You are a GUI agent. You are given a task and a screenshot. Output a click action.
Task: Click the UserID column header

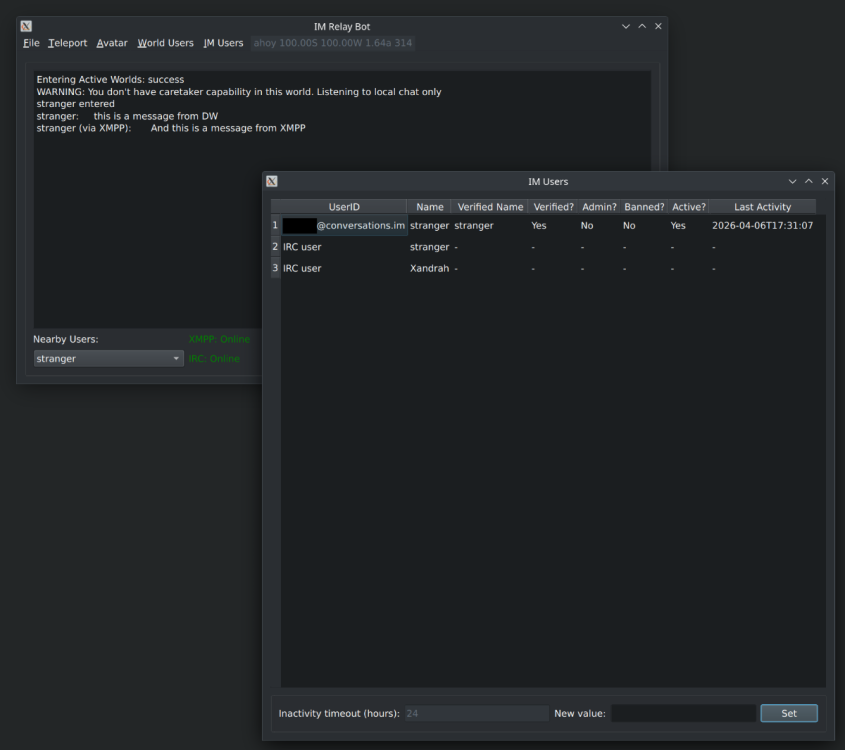[x=345, y=206]
